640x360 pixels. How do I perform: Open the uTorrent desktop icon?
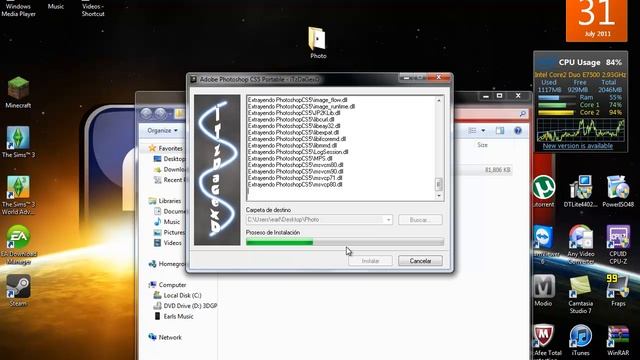(544, 191)
